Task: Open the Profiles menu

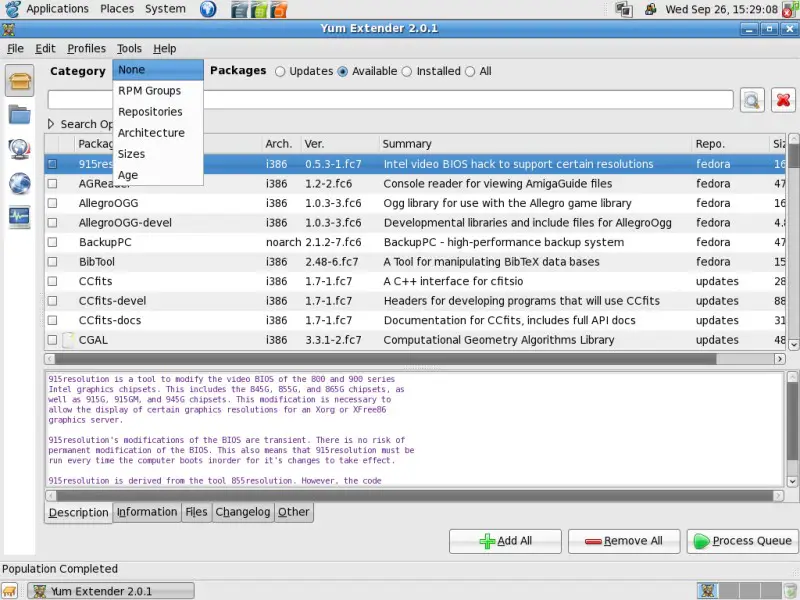Action: 86,48
